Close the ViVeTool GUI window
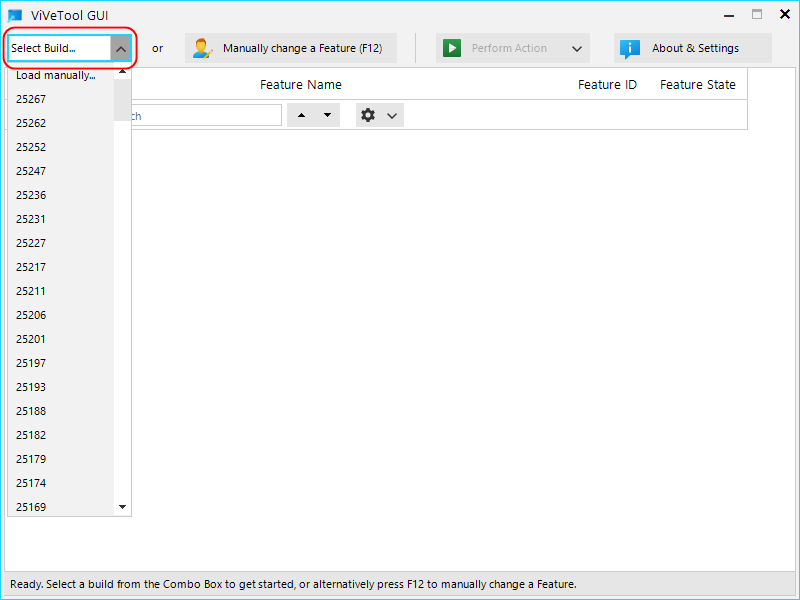Image resolution: width=800 pixels, height=600 pixels. pos(785,14)
